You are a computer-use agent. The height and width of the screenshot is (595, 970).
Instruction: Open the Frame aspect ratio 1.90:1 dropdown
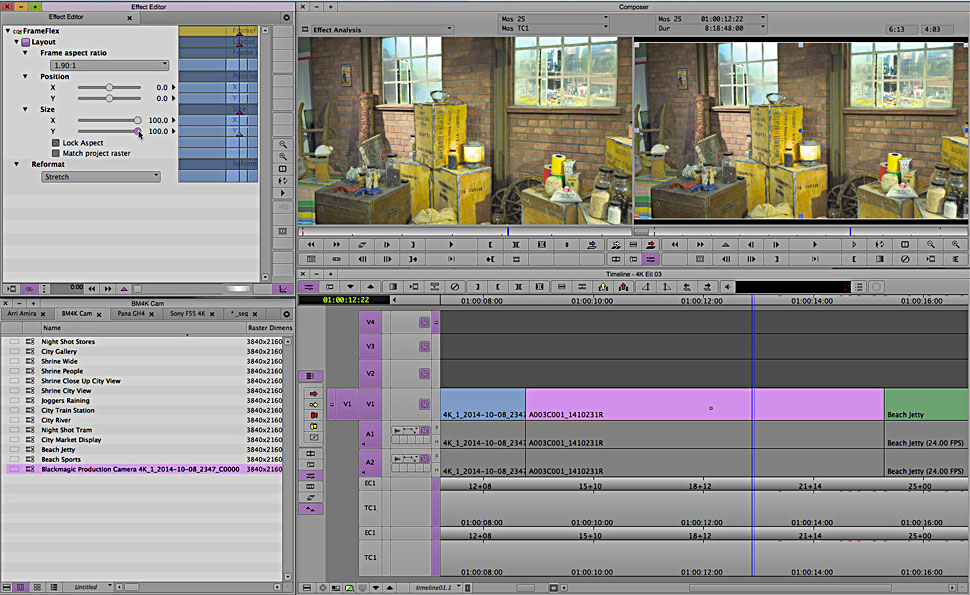click(x=109, y=65)
